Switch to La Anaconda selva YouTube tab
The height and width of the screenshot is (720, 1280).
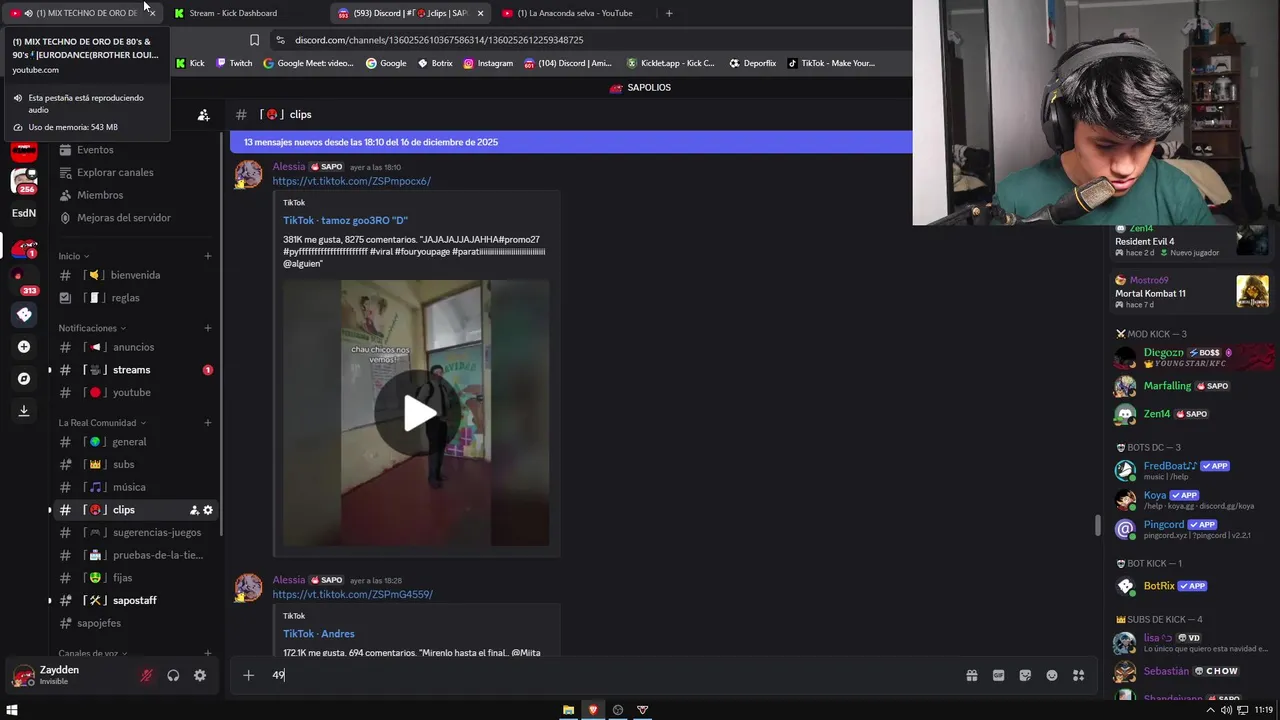[x=574, y=13]
